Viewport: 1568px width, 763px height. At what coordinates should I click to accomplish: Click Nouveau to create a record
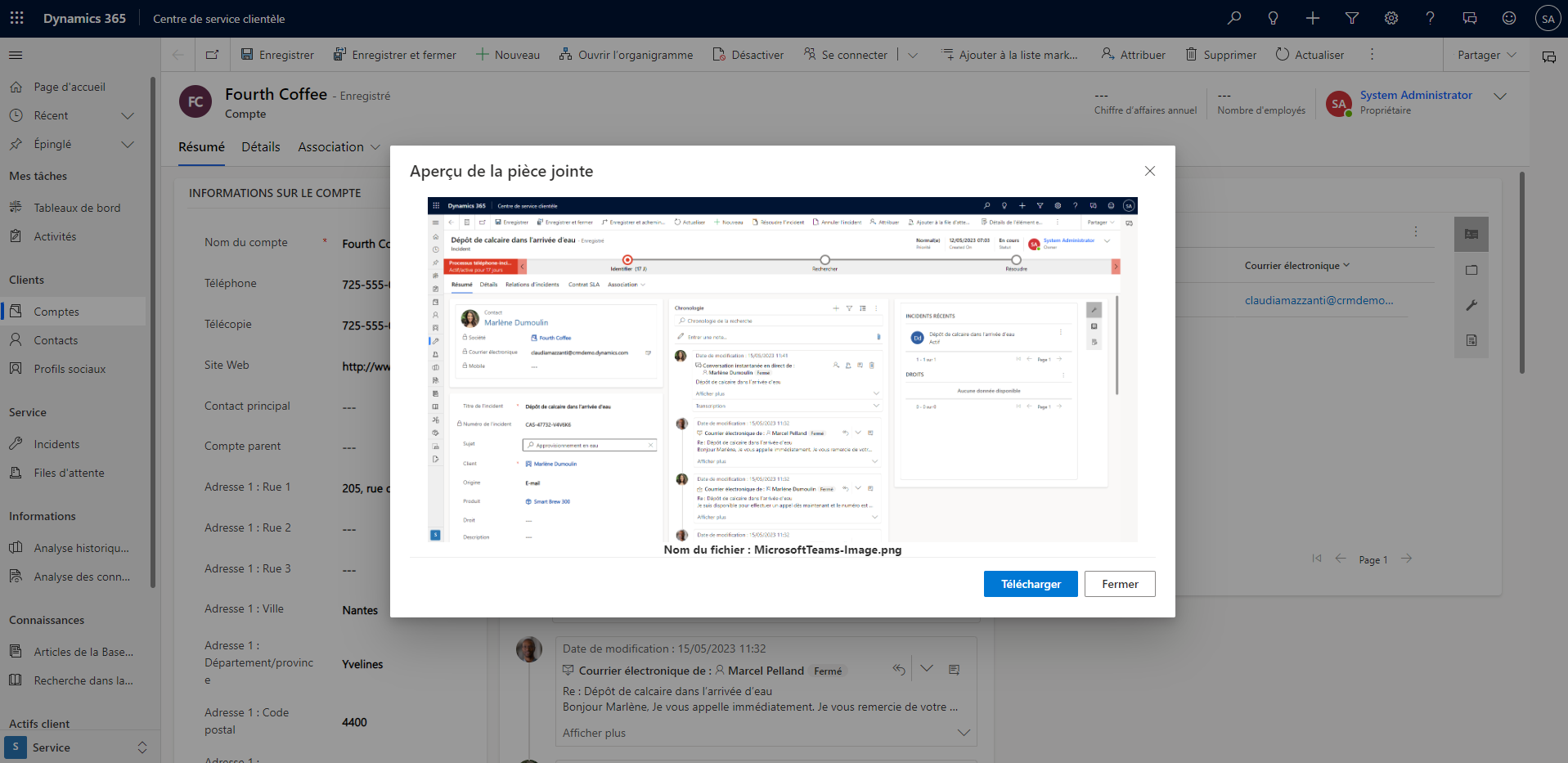coord(508,55)
